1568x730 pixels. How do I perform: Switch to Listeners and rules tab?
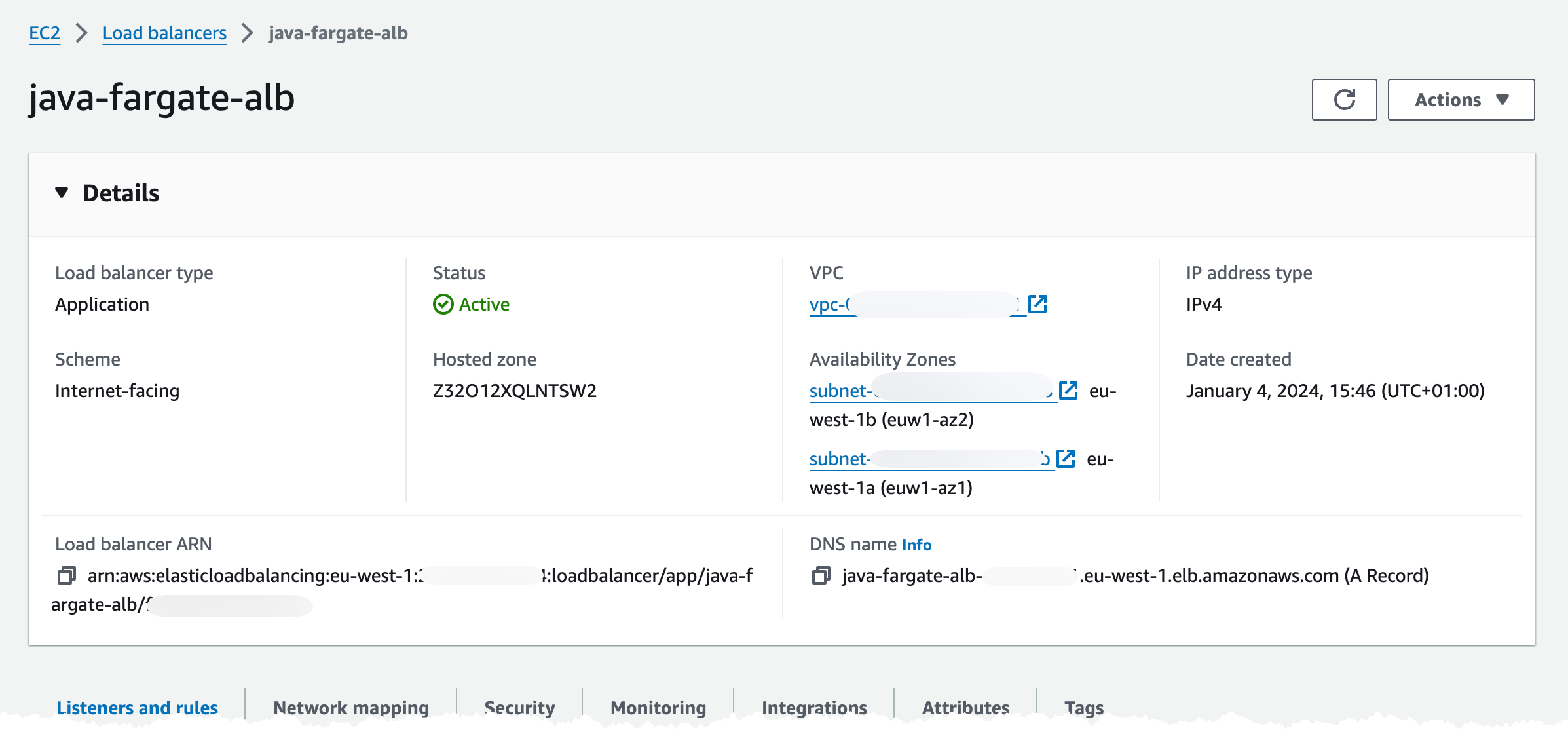[x=137, y=708]
